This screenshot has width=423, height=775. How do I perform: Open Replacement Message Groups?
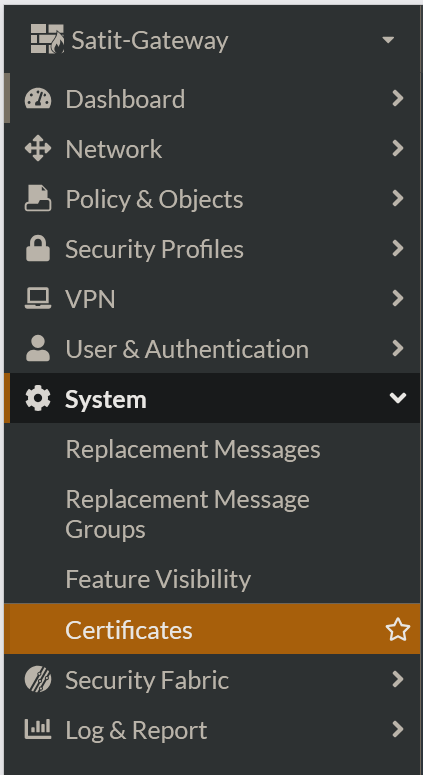187,515
